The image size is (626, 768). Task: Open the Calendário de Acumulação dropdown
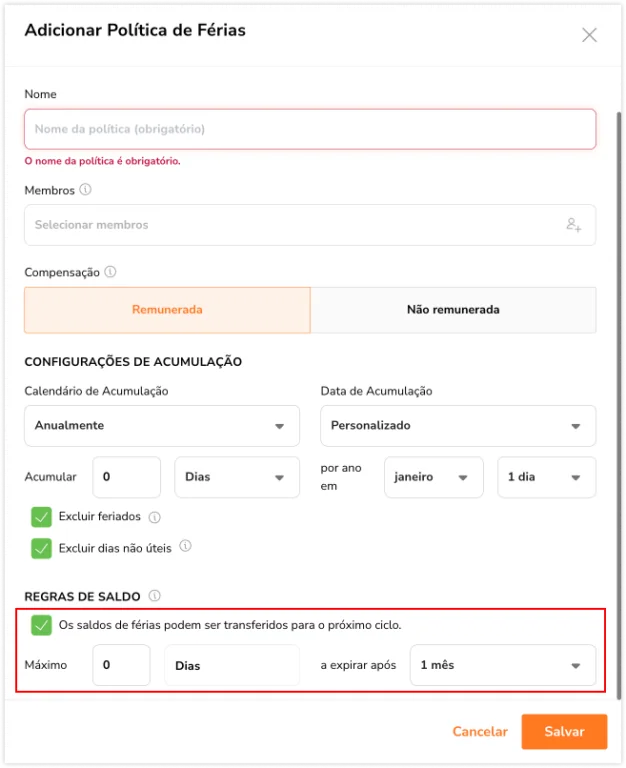coord(162,426)
